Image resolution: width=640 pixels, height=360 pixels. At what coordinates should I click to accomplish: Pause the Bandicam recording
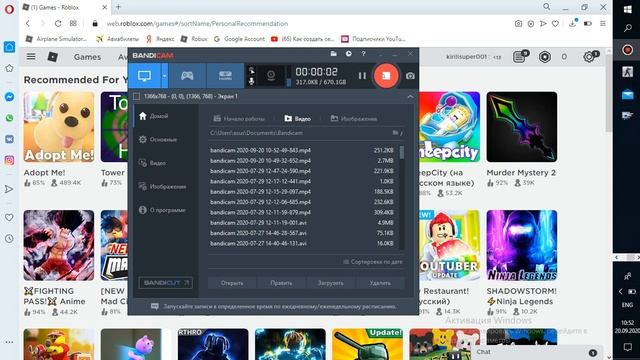coord(362,76)
